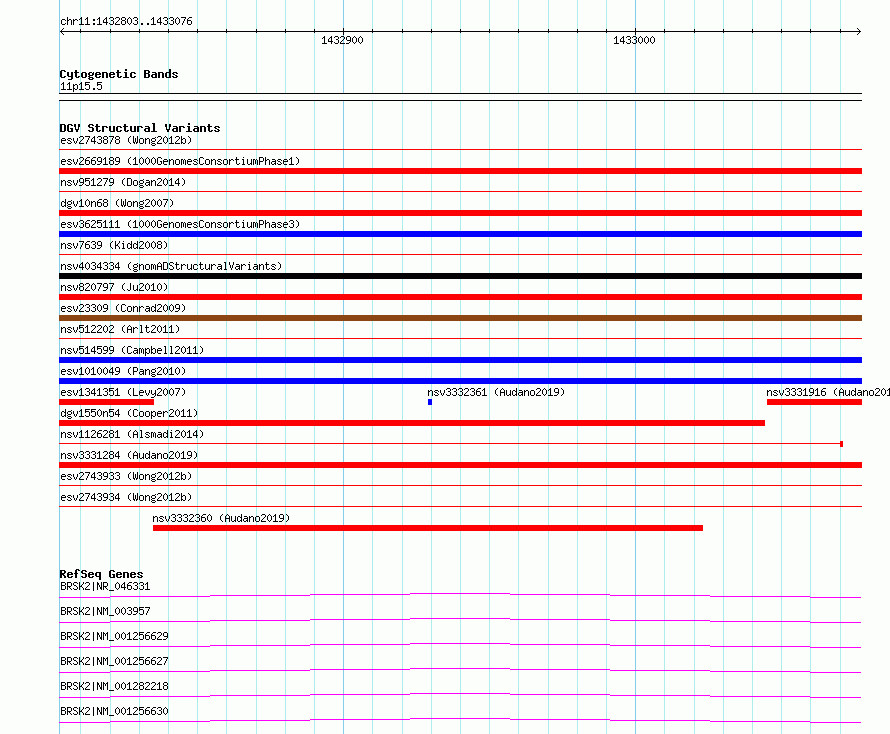Image resolution: width=890 pixels, height=734 pixels.
Task: Click the thick red esv2669189 bar
Action: pos(460,171)
